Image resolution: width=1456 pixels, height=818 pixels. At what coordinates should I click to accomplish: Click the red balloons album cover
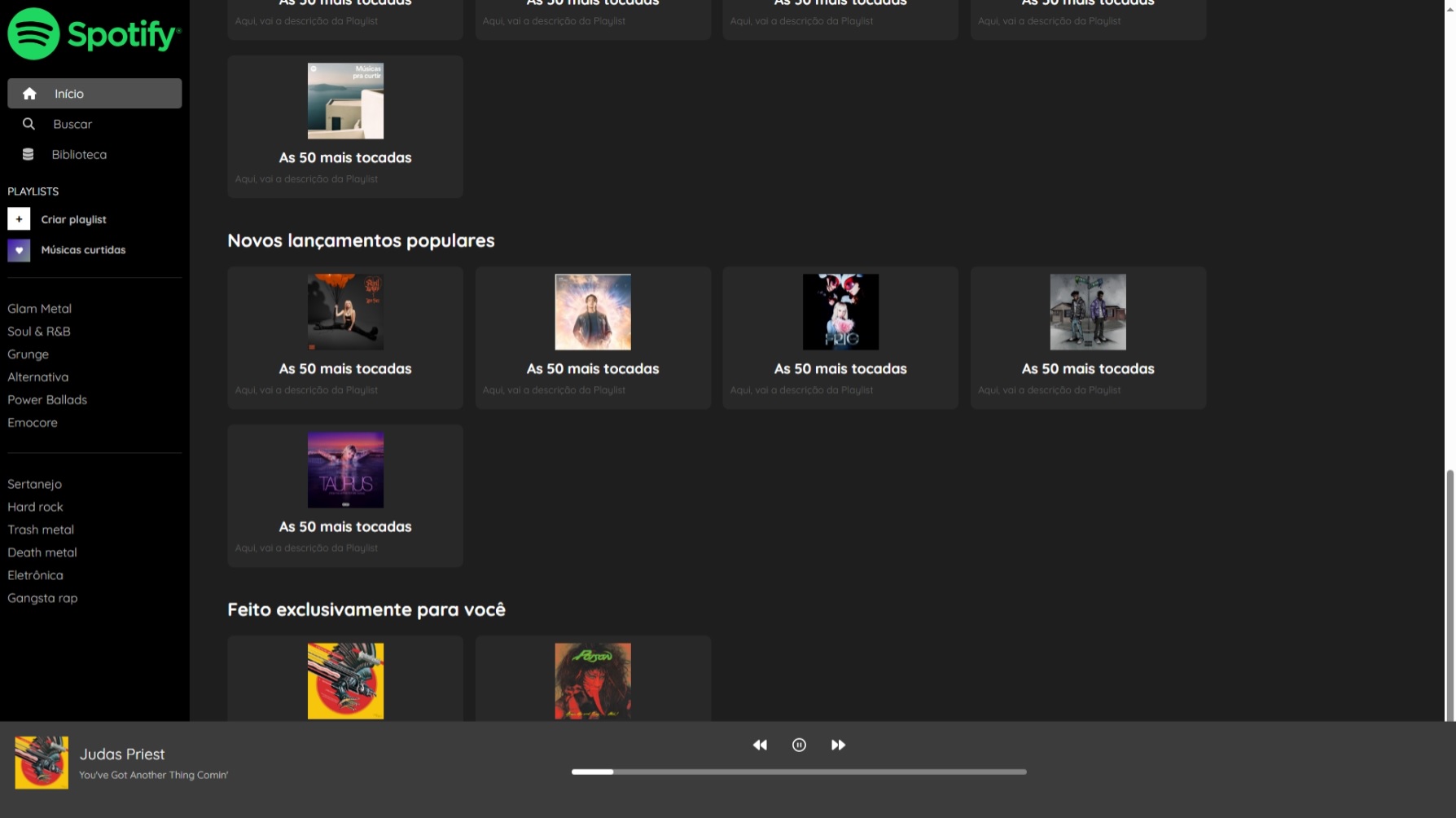345,312
